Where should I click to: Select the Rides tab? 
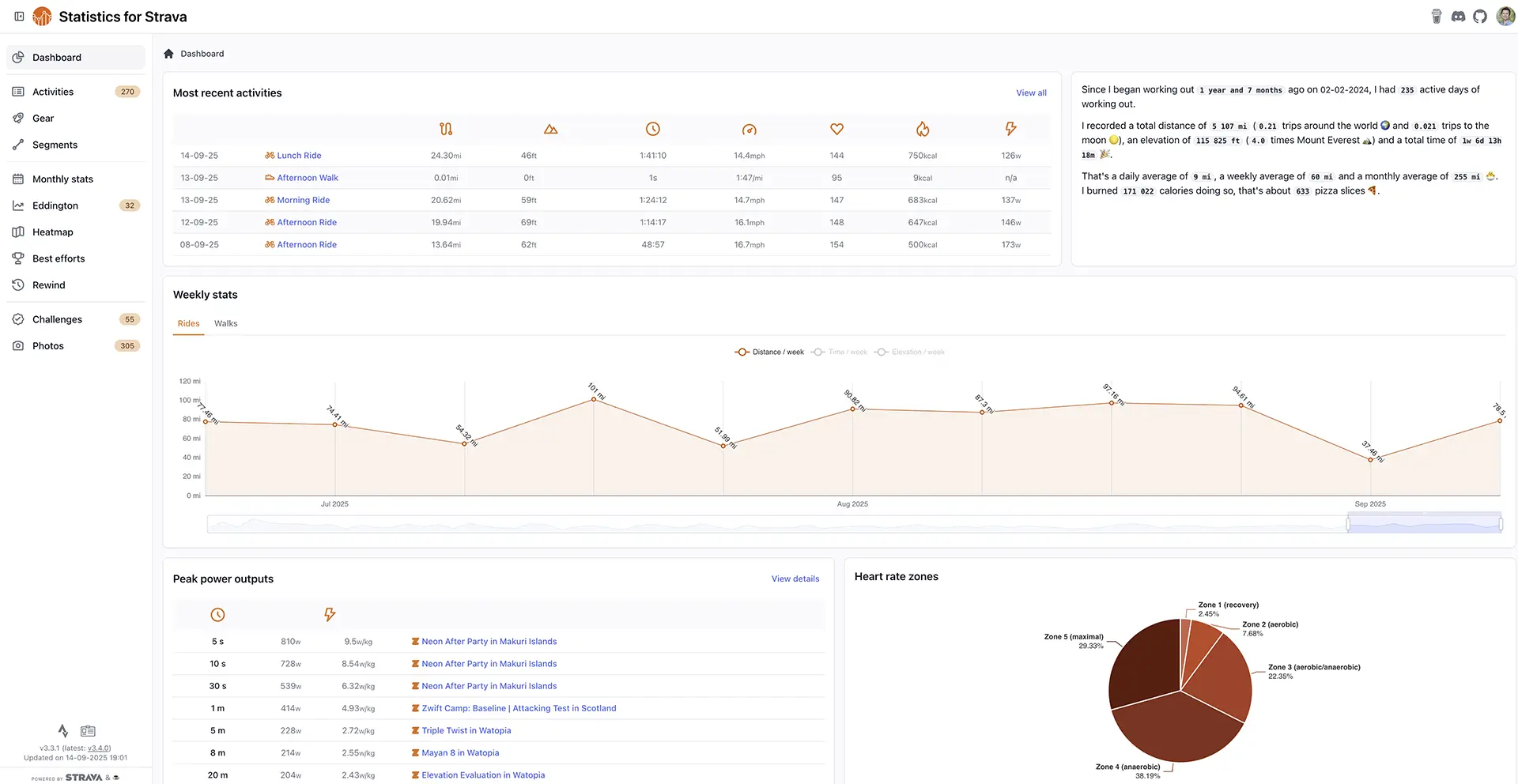click(x=188, y=324)
